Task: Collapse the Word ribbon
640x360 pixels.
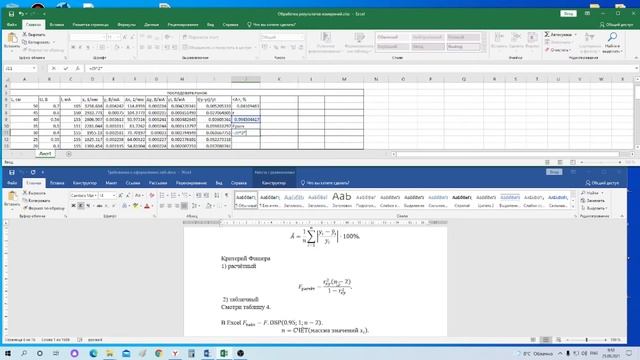Action: [x=622, y=216]
